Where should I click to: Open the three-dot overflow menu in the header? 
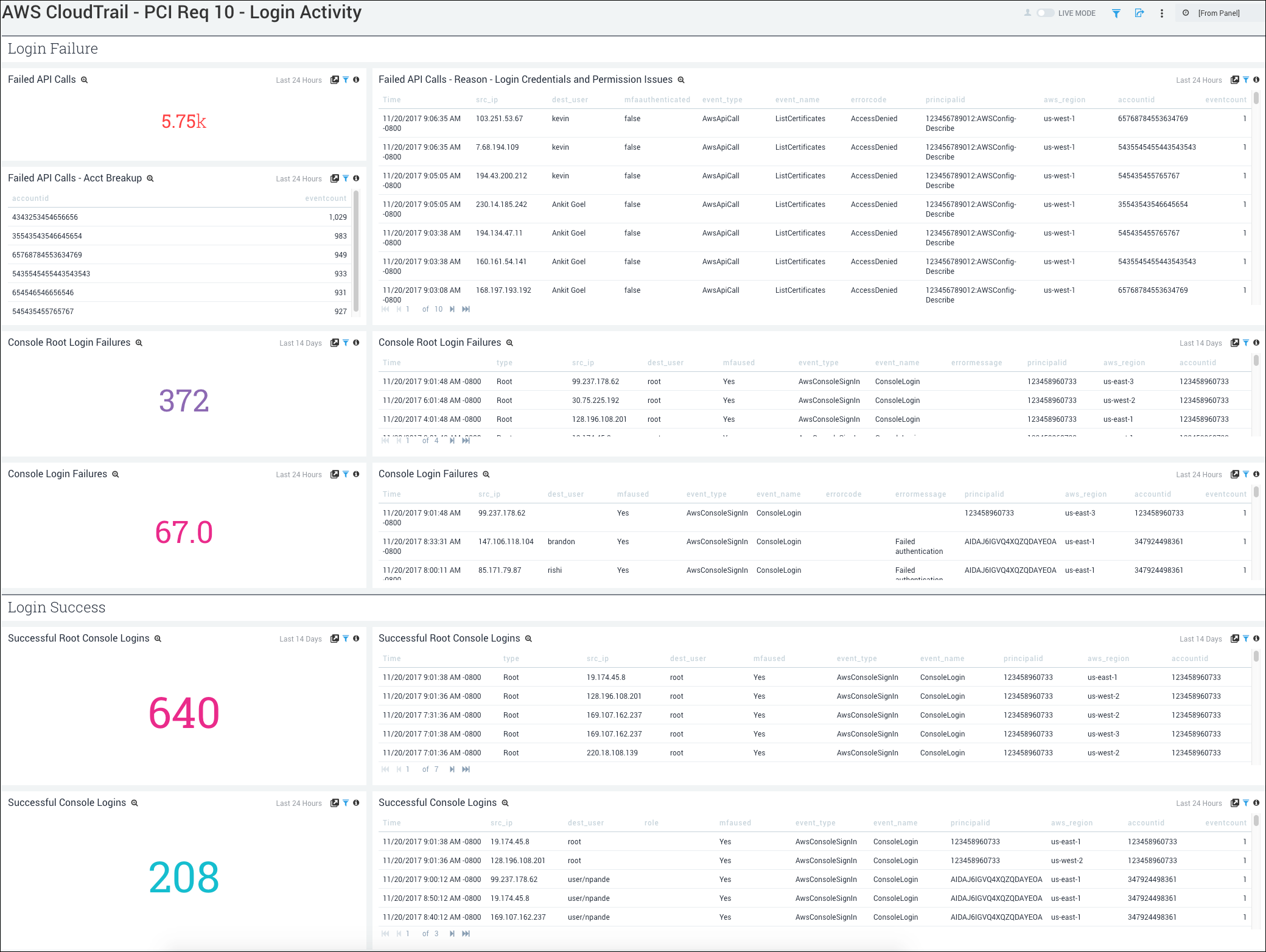click(x=1162, y=13)
